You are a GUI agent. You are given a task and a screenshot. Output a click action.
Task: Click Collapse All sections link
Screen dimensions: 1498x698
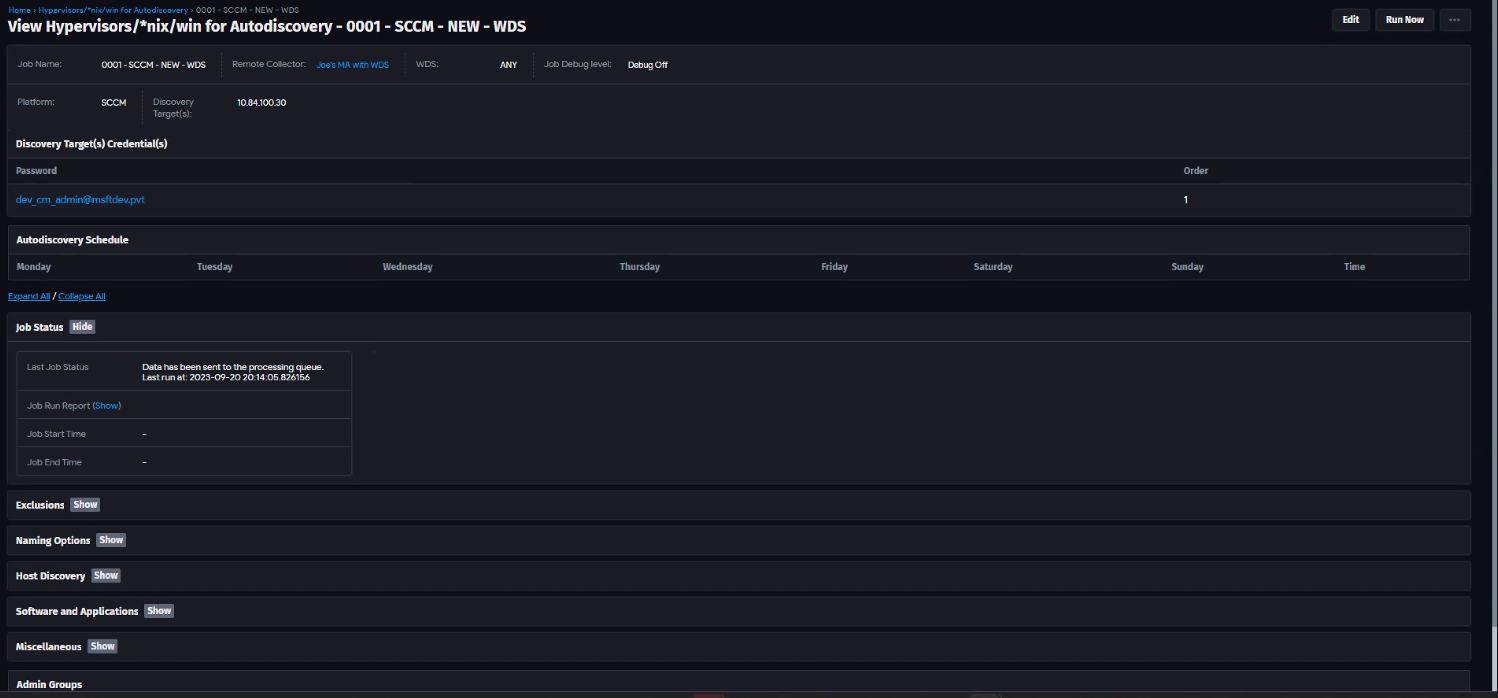[82, 296]
